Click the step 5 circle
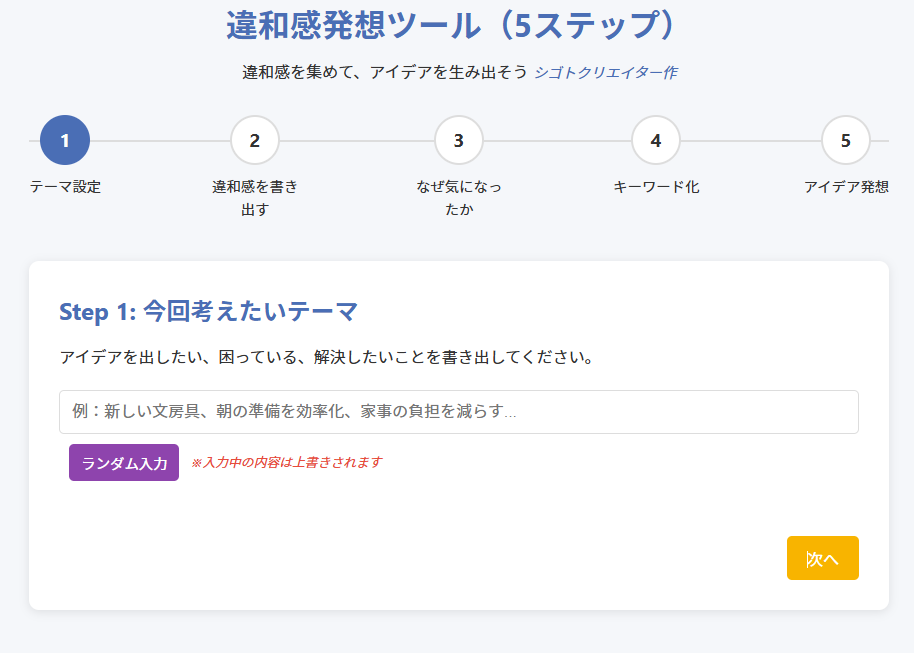The image size is (914, 653). click(x=846, y=140)
